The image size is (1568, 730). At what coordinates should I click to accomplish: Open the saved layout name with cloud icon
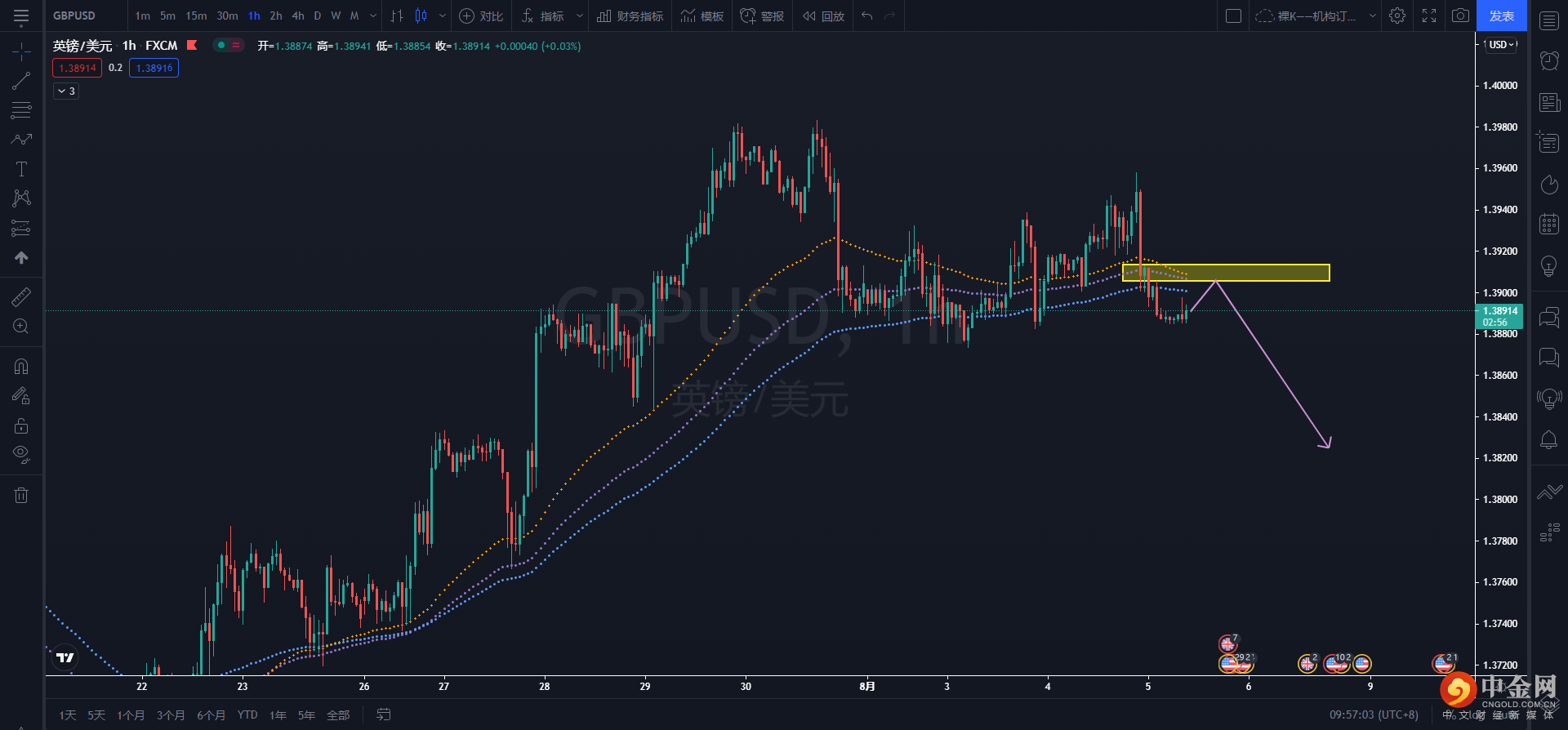pyautogui.click(x=1305, y=16)
